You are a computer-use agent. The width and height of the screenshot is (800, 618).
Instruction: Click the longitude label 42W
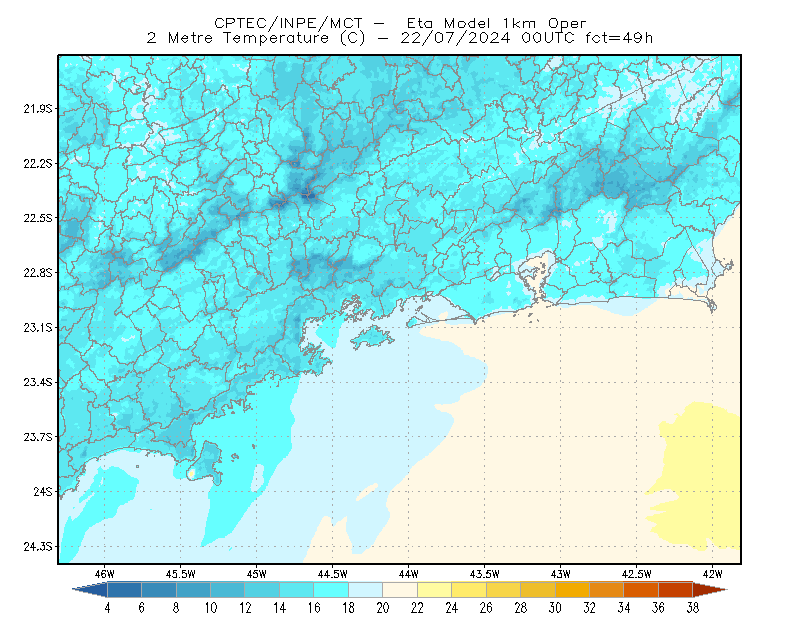click(713, 574)
